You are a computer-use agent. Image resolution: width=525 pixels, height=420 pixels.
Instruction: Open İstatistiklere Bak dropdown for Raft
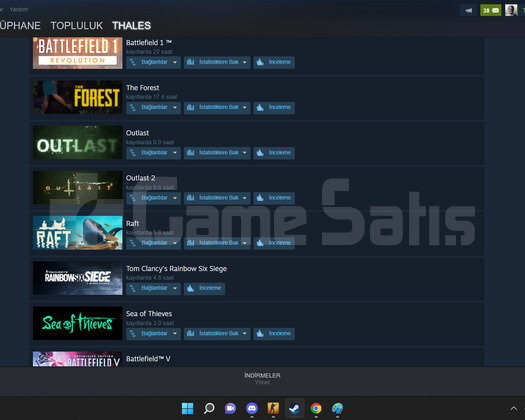[217, 243]
